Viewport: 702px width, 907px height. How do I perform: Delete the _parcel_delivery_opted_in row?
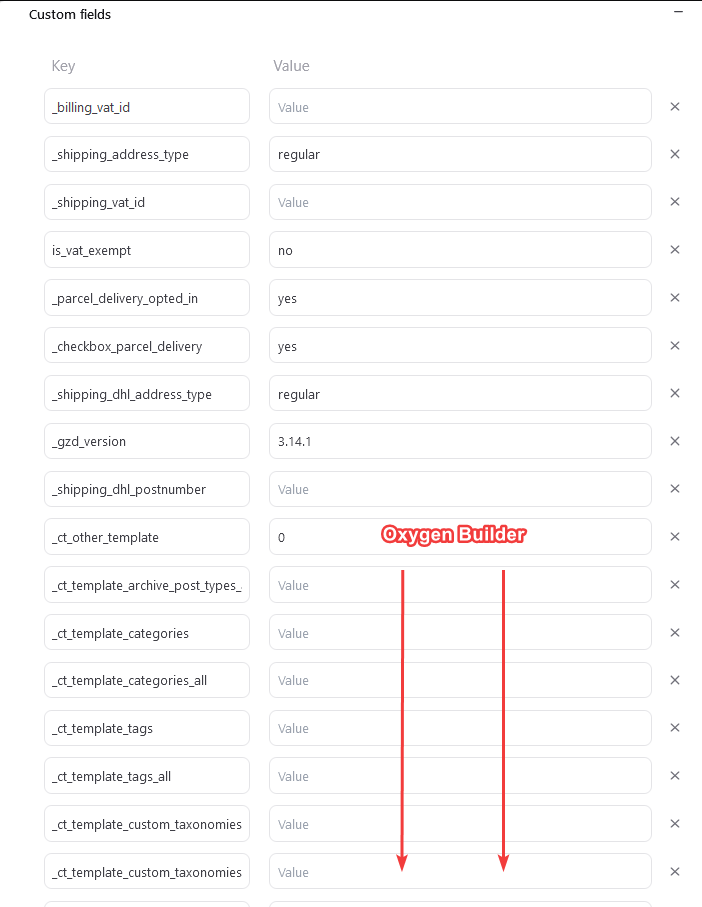click(x=675, y=298)
